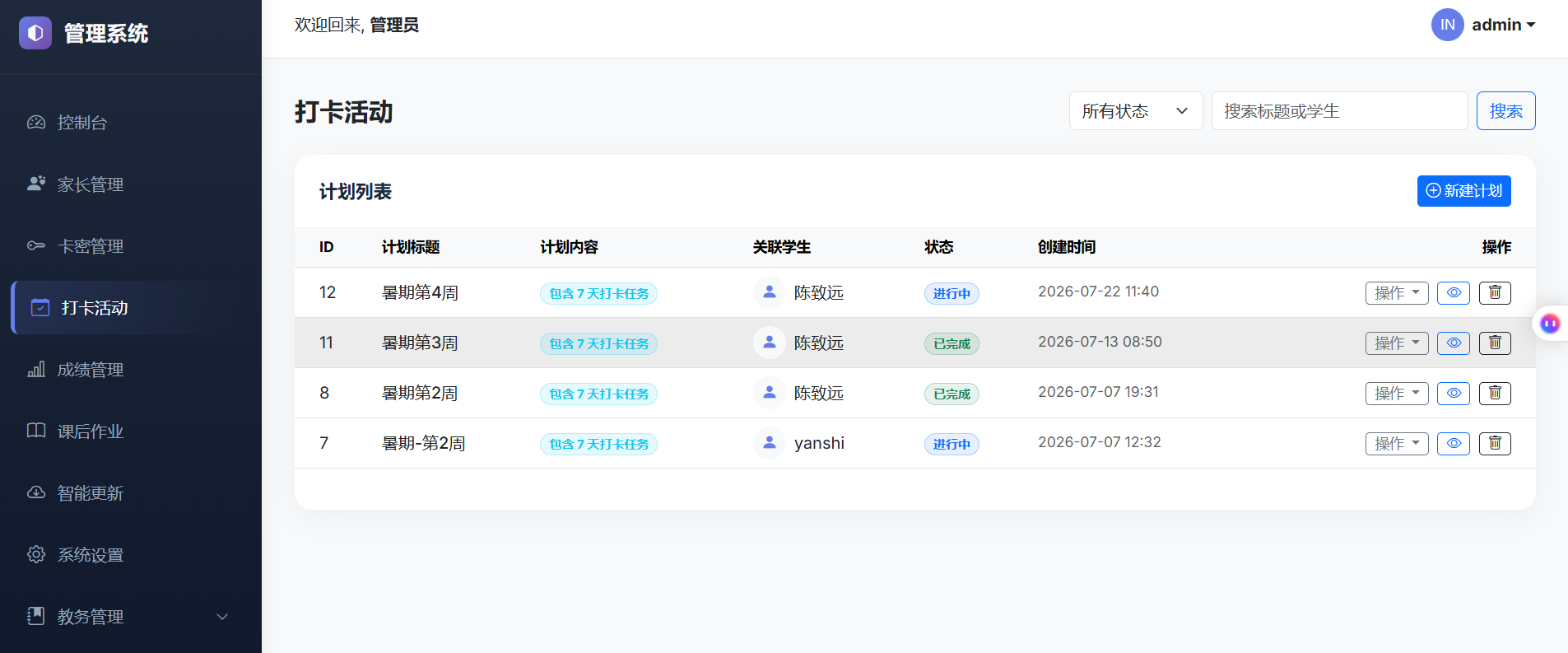Click timestamp 2026-07-13 08:50
Viewport: 1568px width, 653px height.
coord(1100,342)
